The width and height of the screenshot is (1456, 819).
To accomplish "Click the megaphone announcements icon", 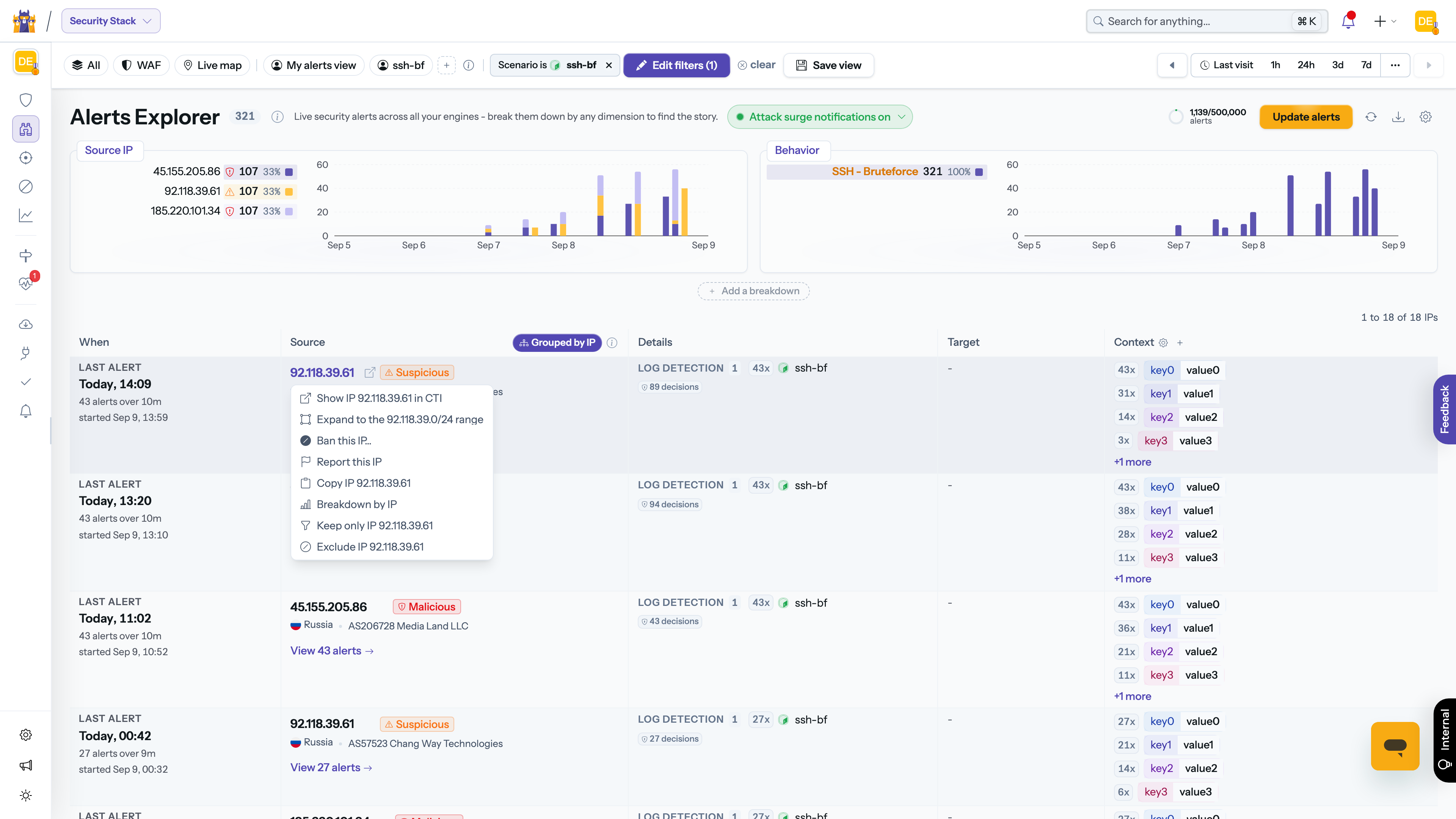I will (25, 765).
